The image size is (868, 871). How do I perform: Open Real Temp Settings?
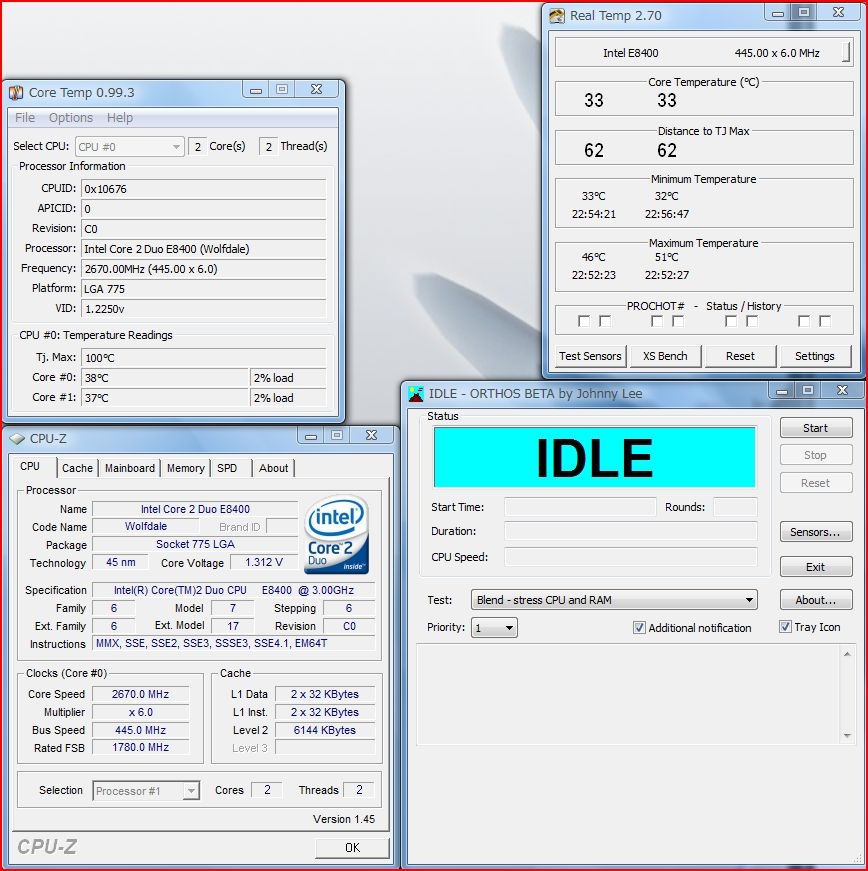click(815, 356)
